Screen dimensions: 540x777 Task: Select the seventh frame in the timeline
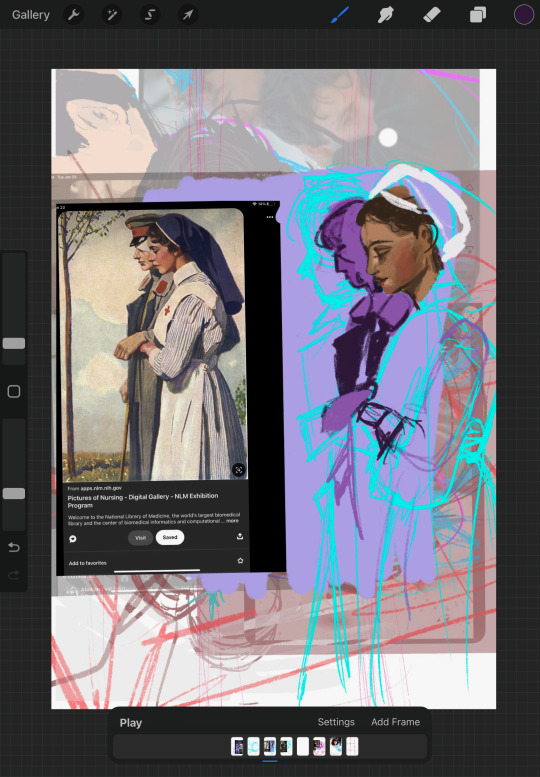point(336,746)
